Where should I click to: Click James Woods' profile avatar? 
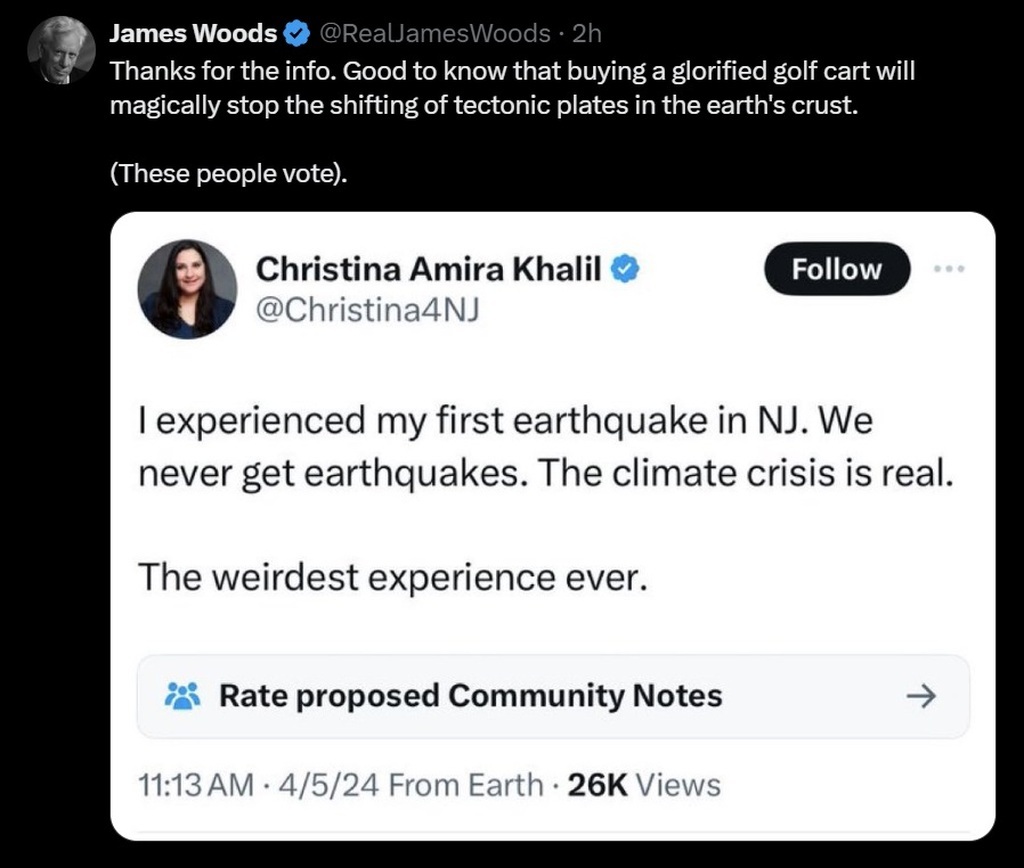point(61,50)
